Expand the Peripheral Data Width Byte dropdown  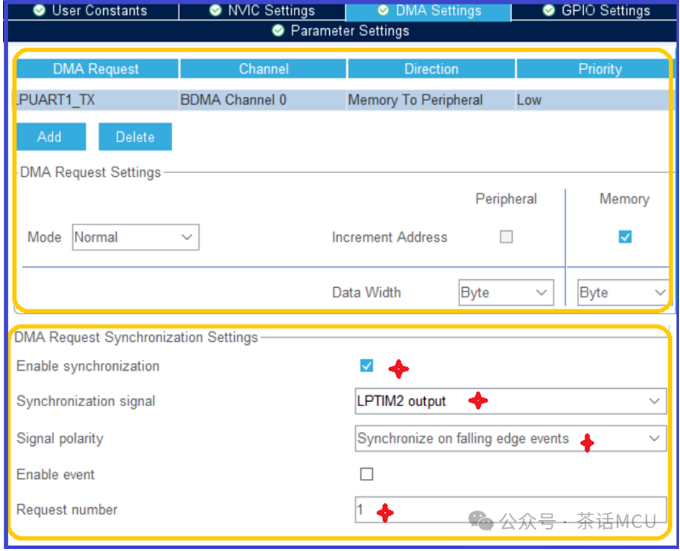click(505, 292)
